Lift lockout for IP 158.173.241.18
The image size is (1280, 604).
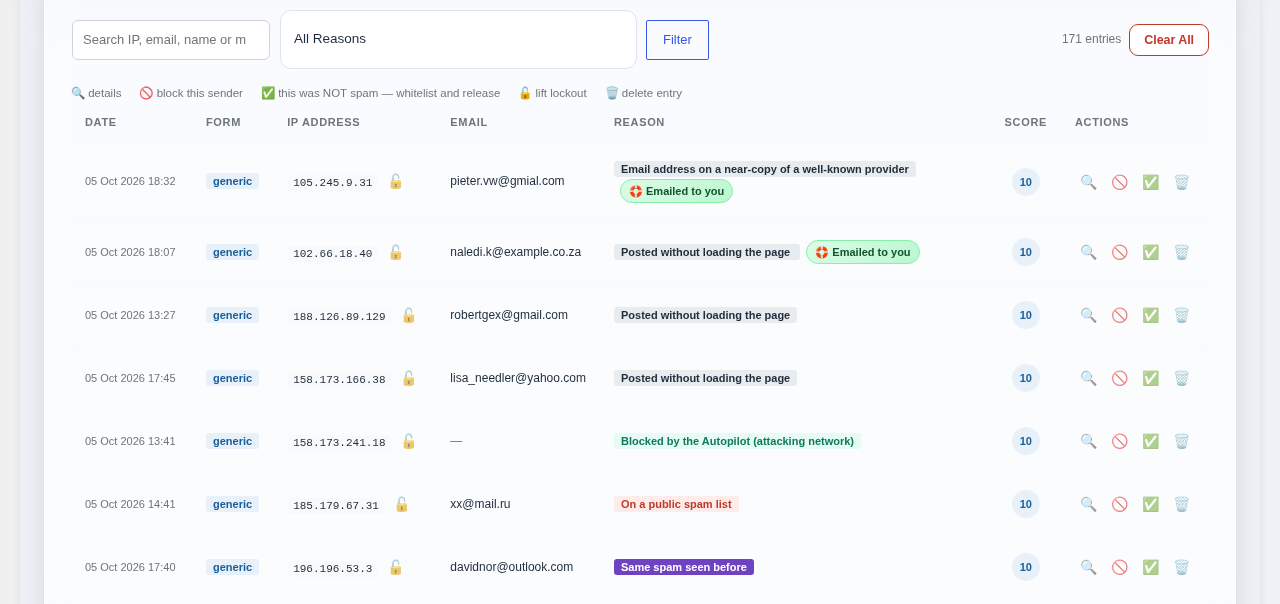click(408, 441)
